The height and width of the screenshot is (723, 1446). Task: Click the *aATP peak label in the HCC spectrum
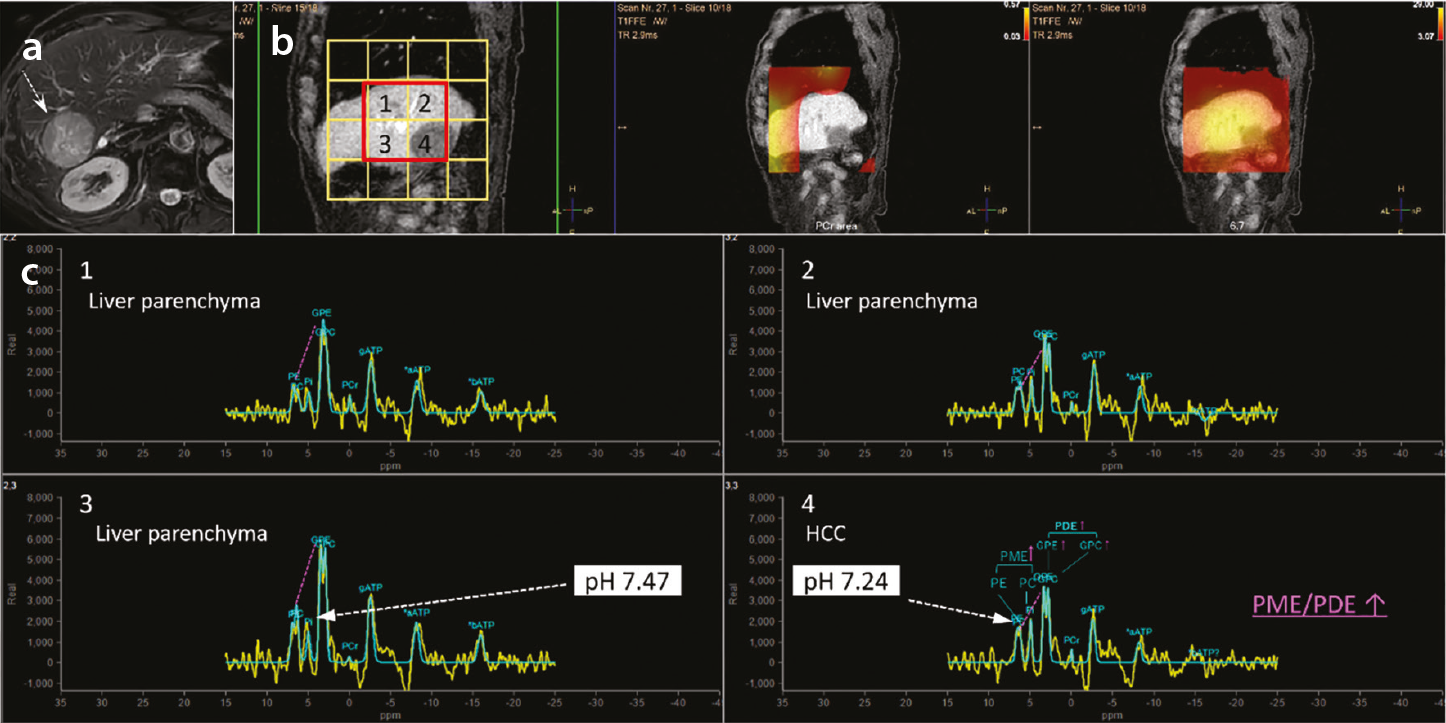pyautogui.click(x=1139, y=632)
